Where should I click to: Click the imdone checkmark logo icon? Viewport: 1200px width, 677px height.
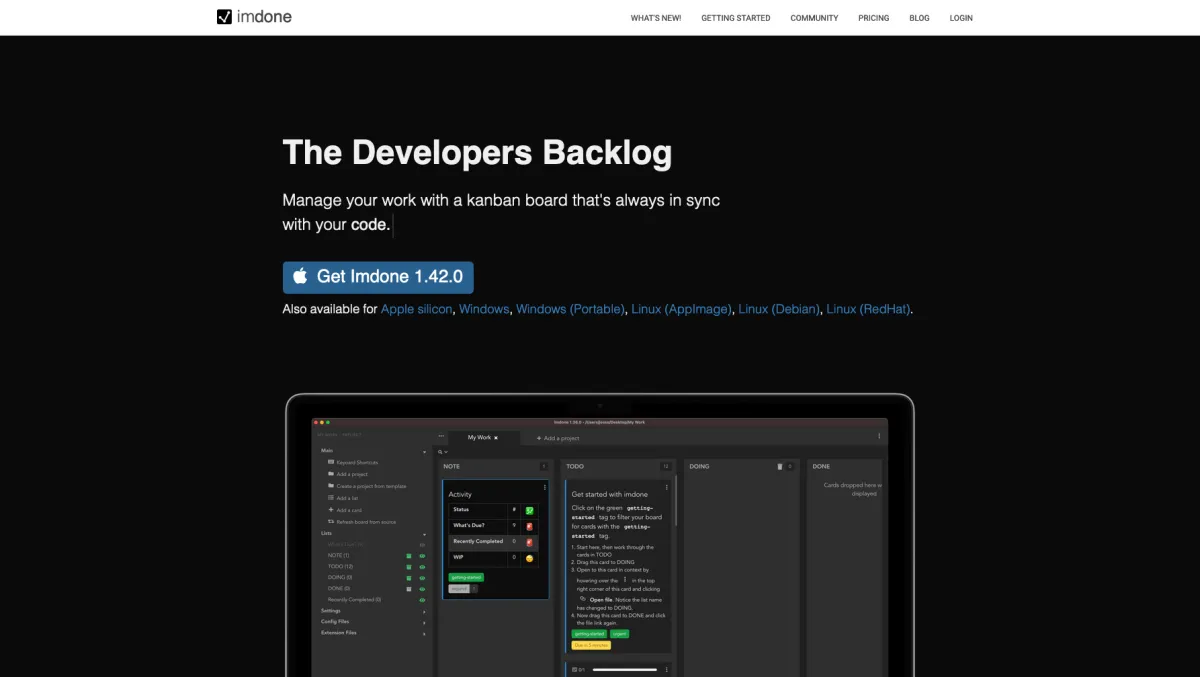(225, 17)
